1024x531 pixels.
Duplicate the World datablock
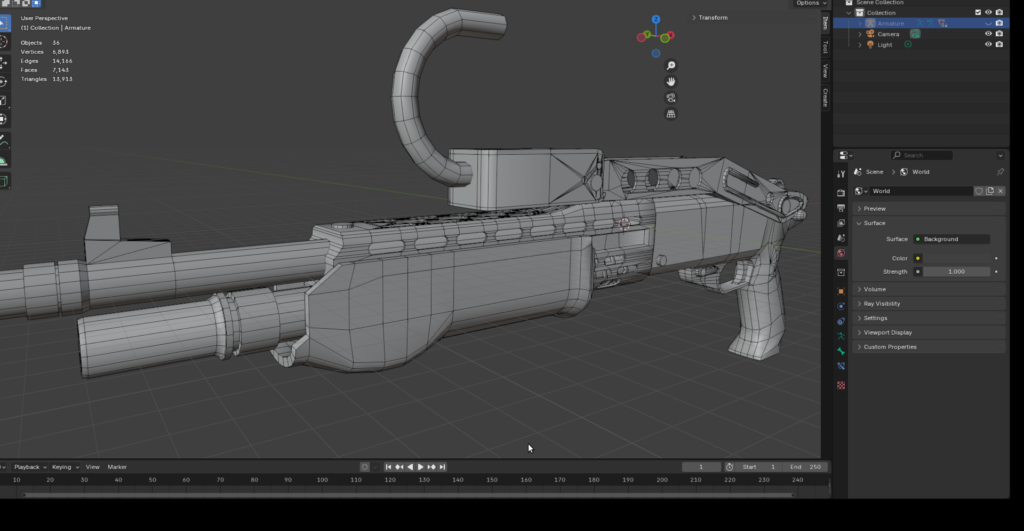coord(990,191)
